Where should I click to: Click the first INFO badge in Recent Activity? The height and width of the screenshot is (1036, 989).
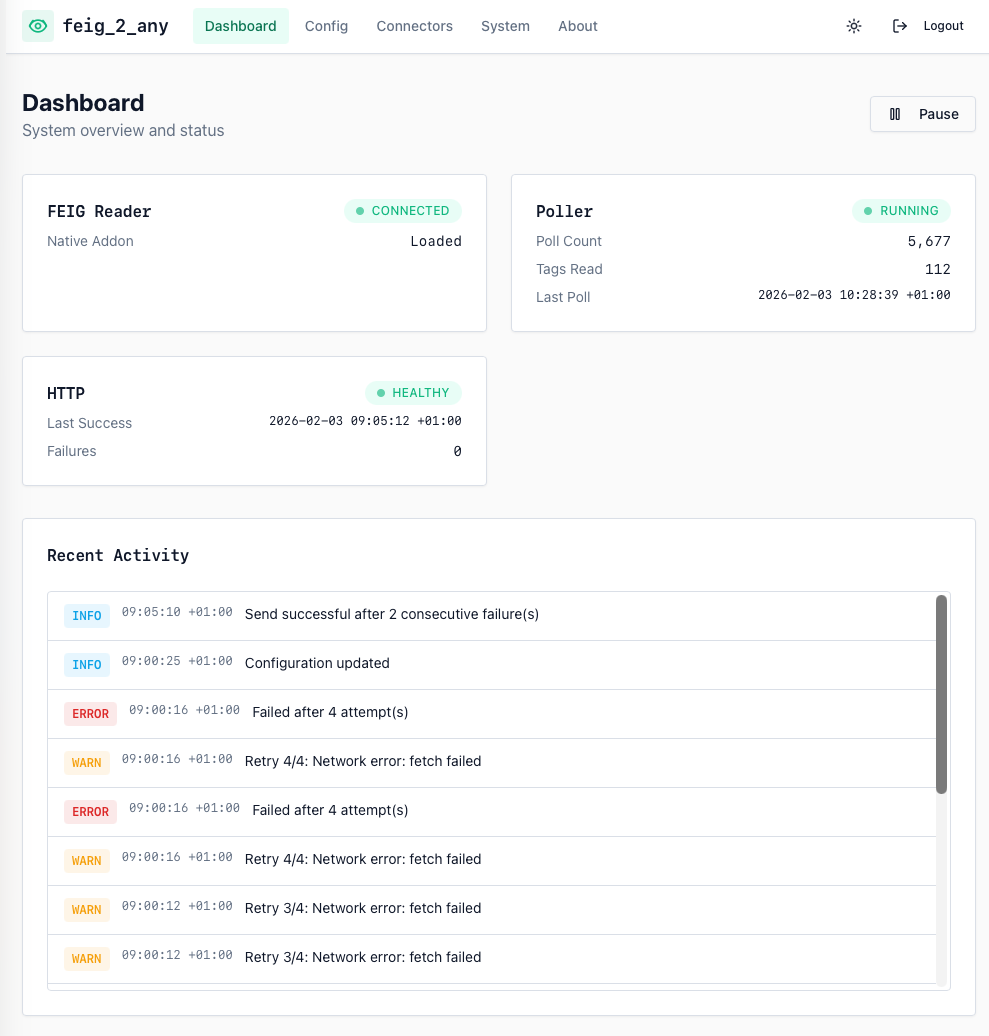click(86, 615)
